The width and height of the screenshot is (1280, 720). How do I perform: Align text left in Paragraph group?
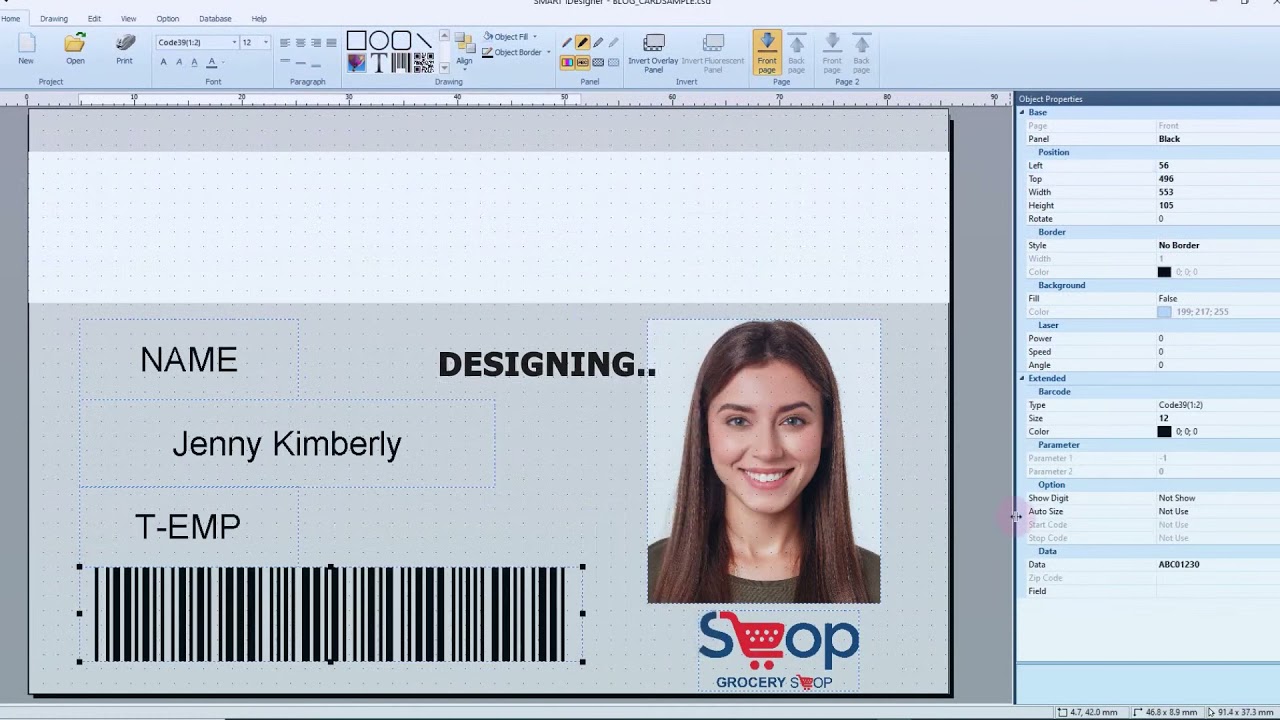point(285,43)
